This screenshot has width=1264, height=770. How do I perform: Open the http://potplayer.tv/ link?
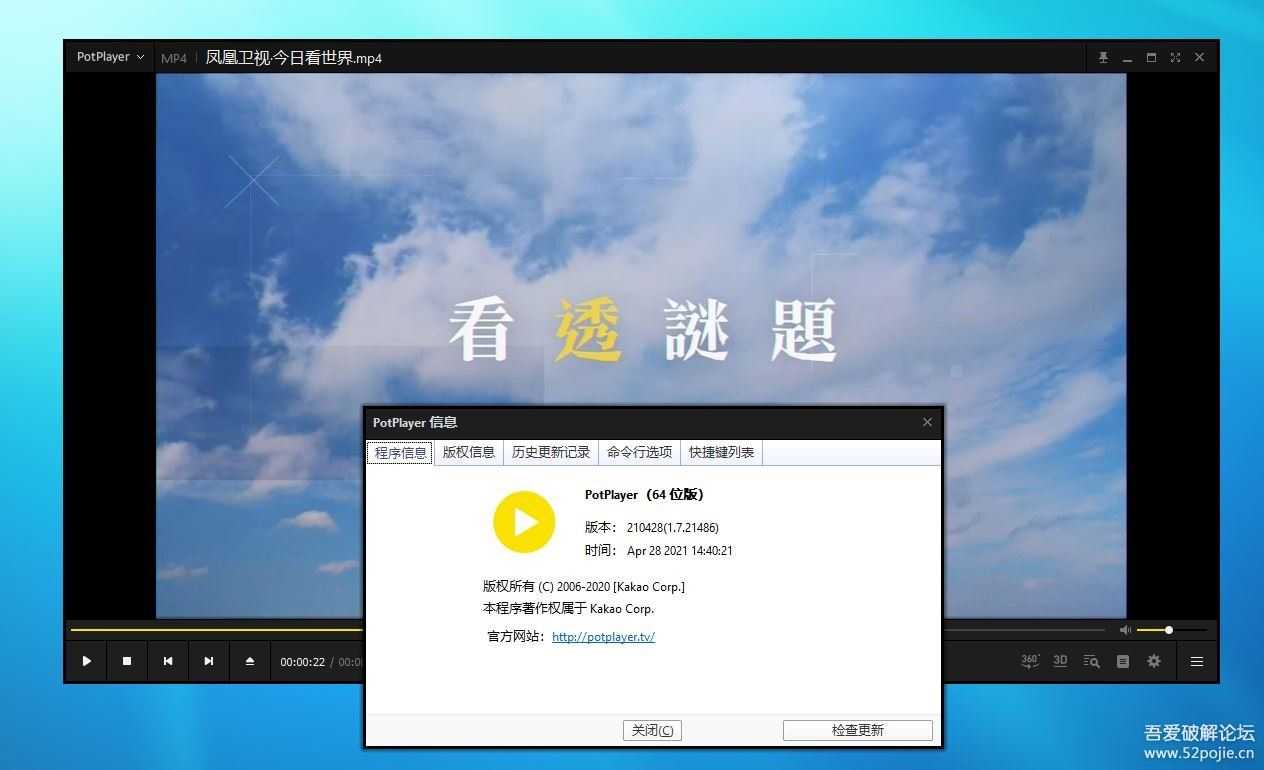[x=603, y=636]
